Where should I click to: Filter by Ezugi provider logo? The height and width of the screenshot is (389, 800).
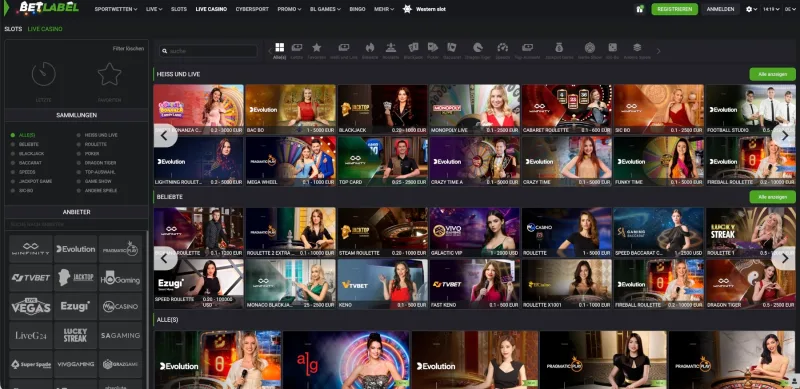(x=76, y=306)
